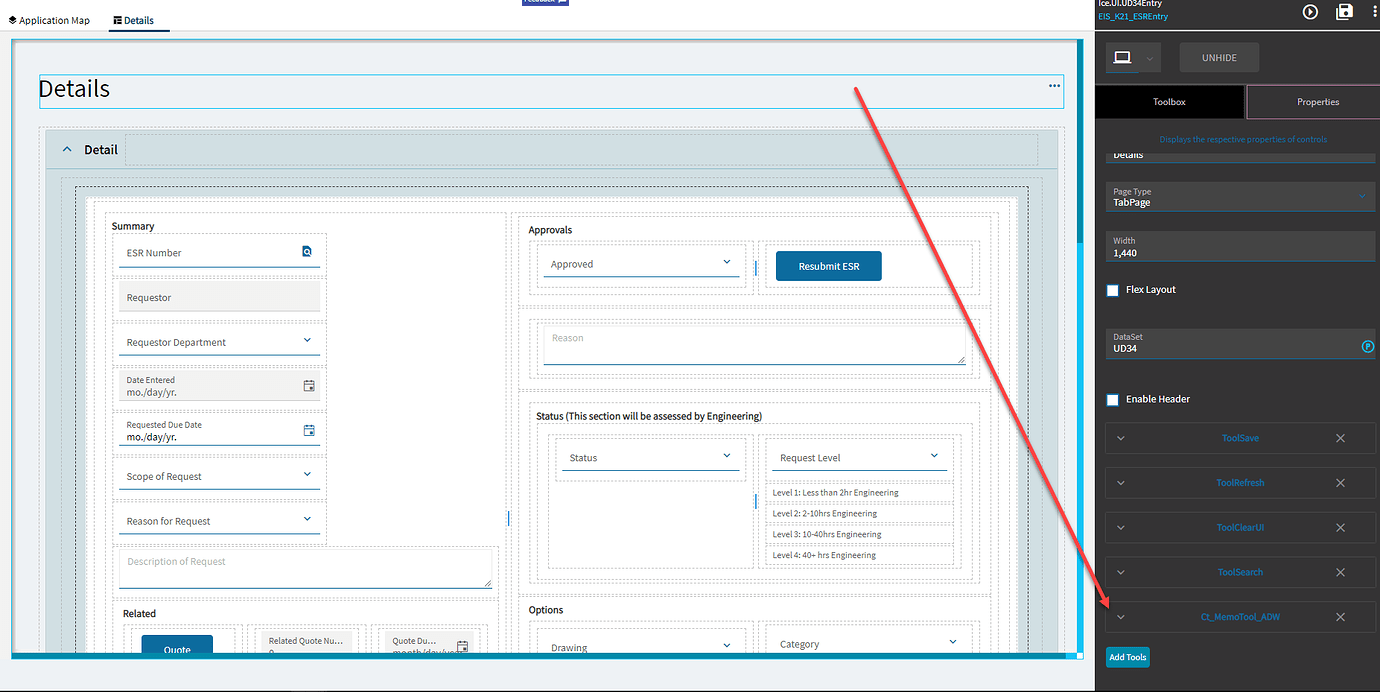Select the Details tab
Screen dimensions: 1380x692
click(x=138, y=19)
